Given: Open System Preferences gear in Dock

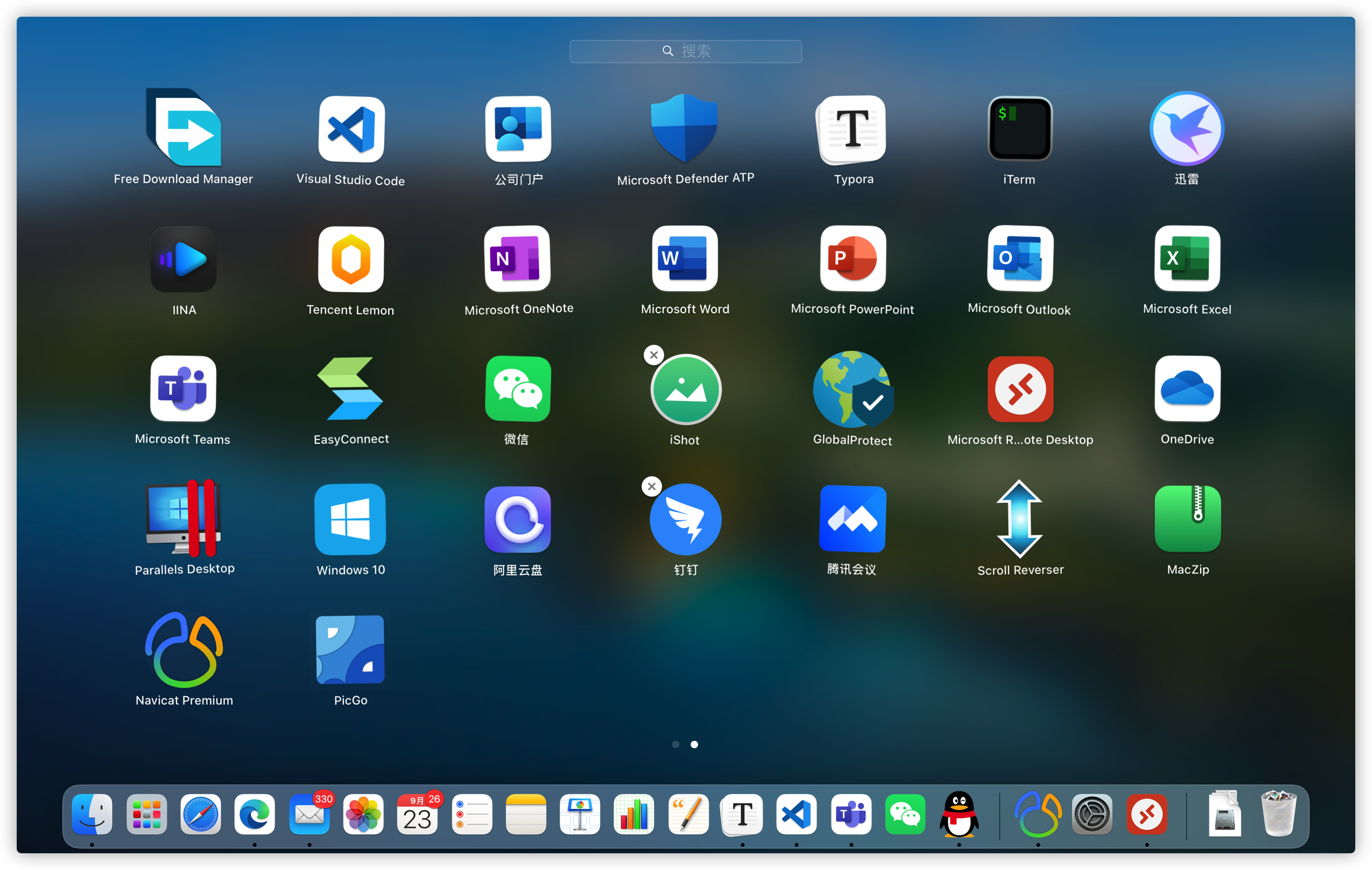Looking at the screenshot, I should (x=1092, y=814).
